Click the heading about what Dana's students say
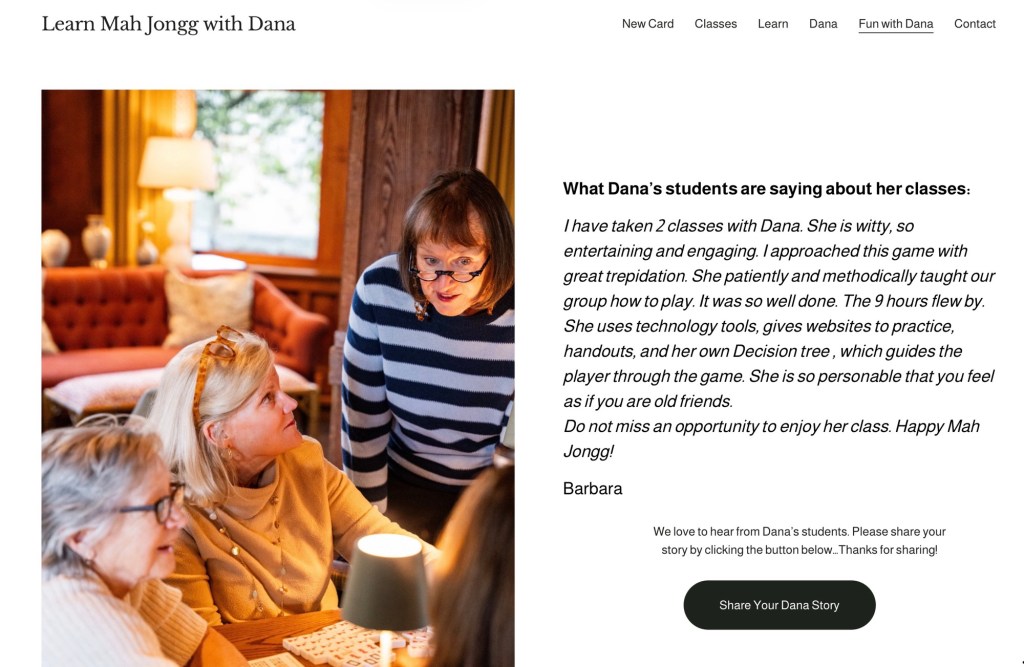This screenshot has width=1024, height=667. pos(767,189)
